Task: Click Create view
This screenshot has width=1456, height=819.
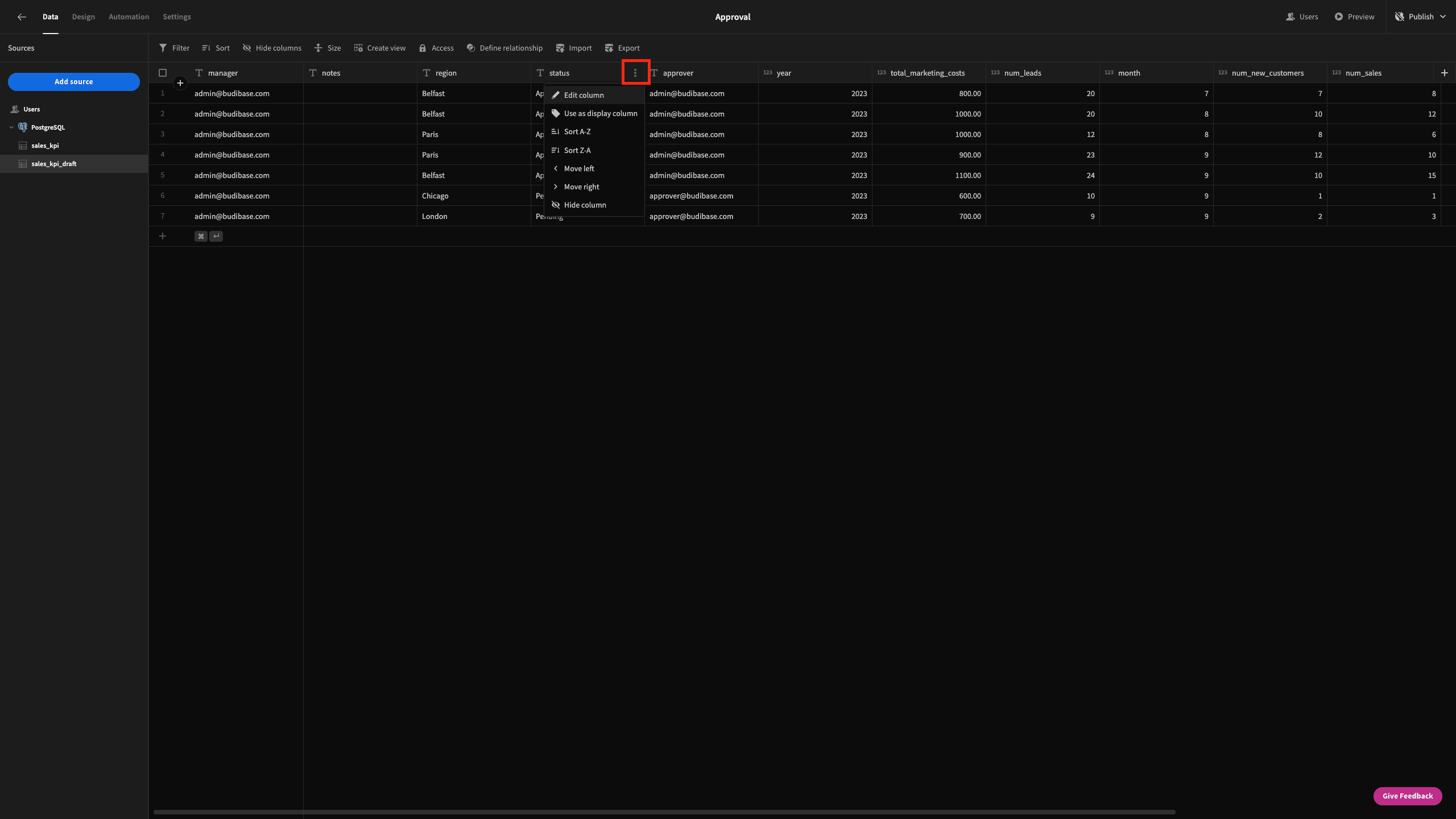Action: tap(380, 48)
